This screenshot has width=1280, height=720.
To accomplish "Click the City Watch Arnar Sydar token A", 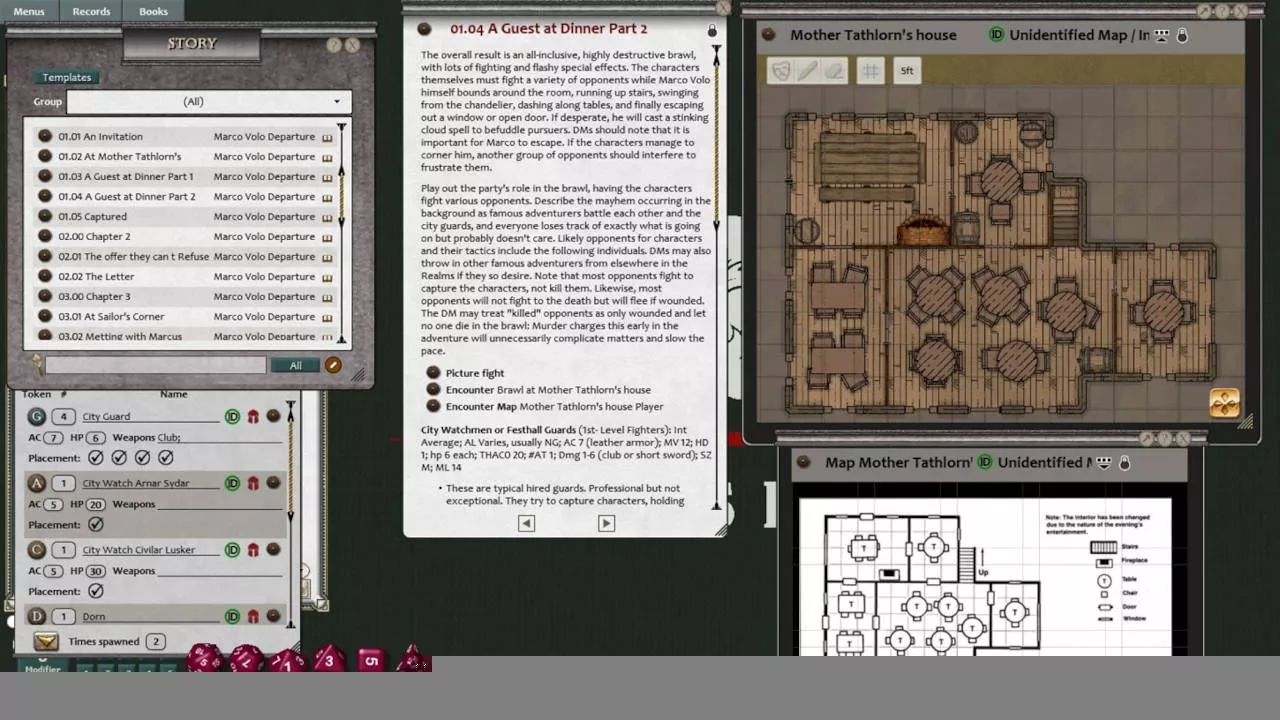I will 37,483.
